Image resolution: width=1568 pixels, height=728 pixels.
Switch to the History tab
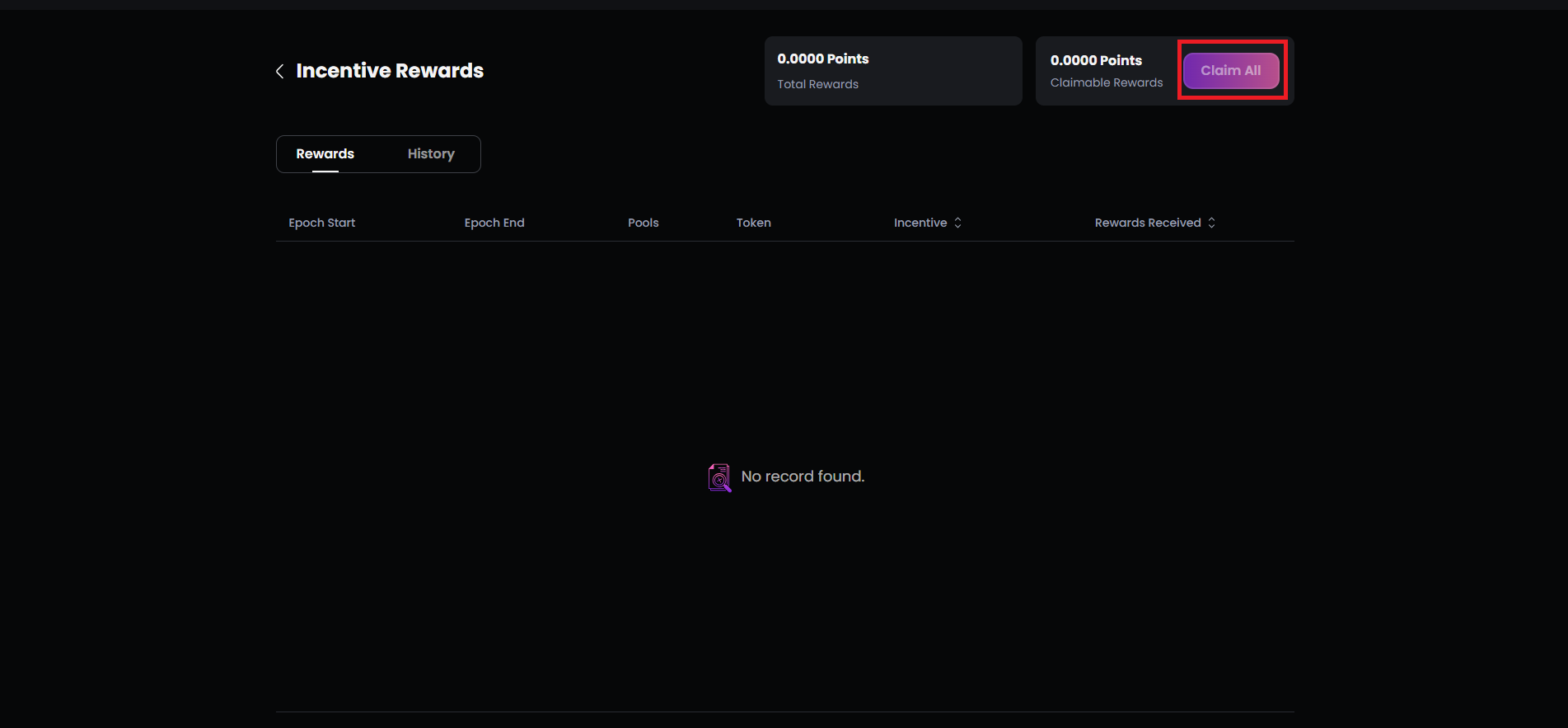tap(431, 154)
